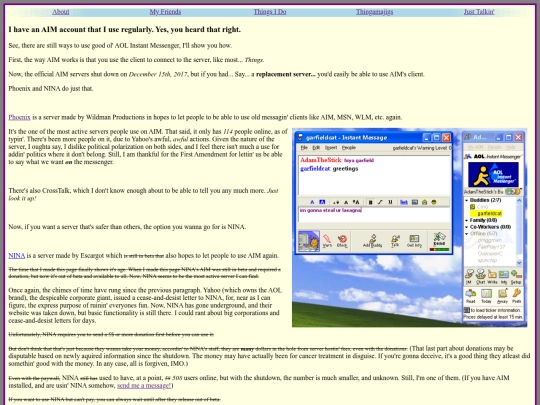The width and height of the screenshot is (540, 405).
Task: Click the Prefs wrench icon in buddy list
Action: click(x=517, y=296)
